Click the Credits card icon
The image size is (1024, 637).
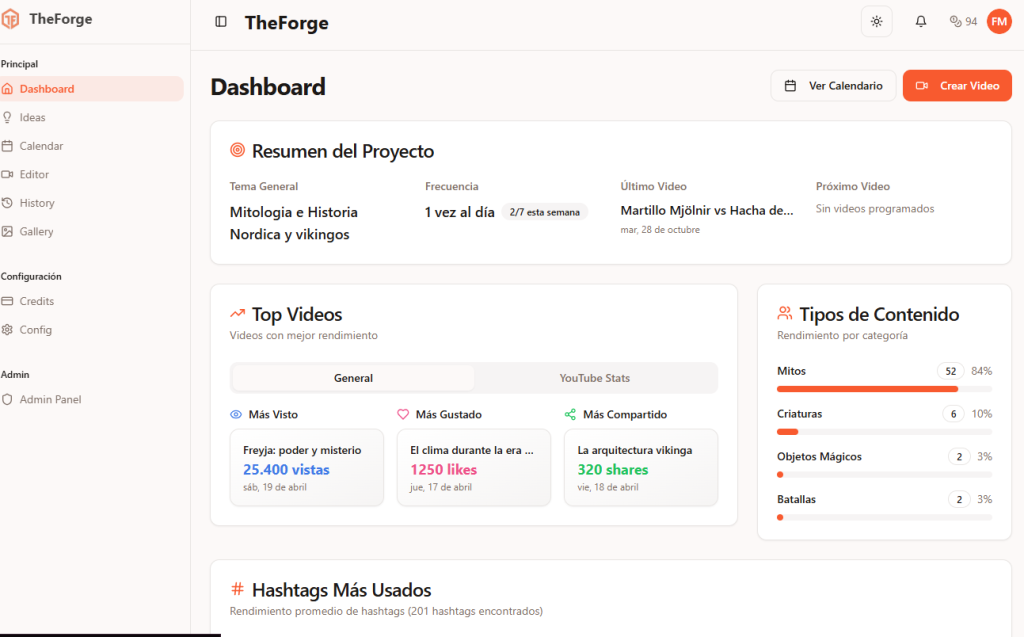(8, 301)
